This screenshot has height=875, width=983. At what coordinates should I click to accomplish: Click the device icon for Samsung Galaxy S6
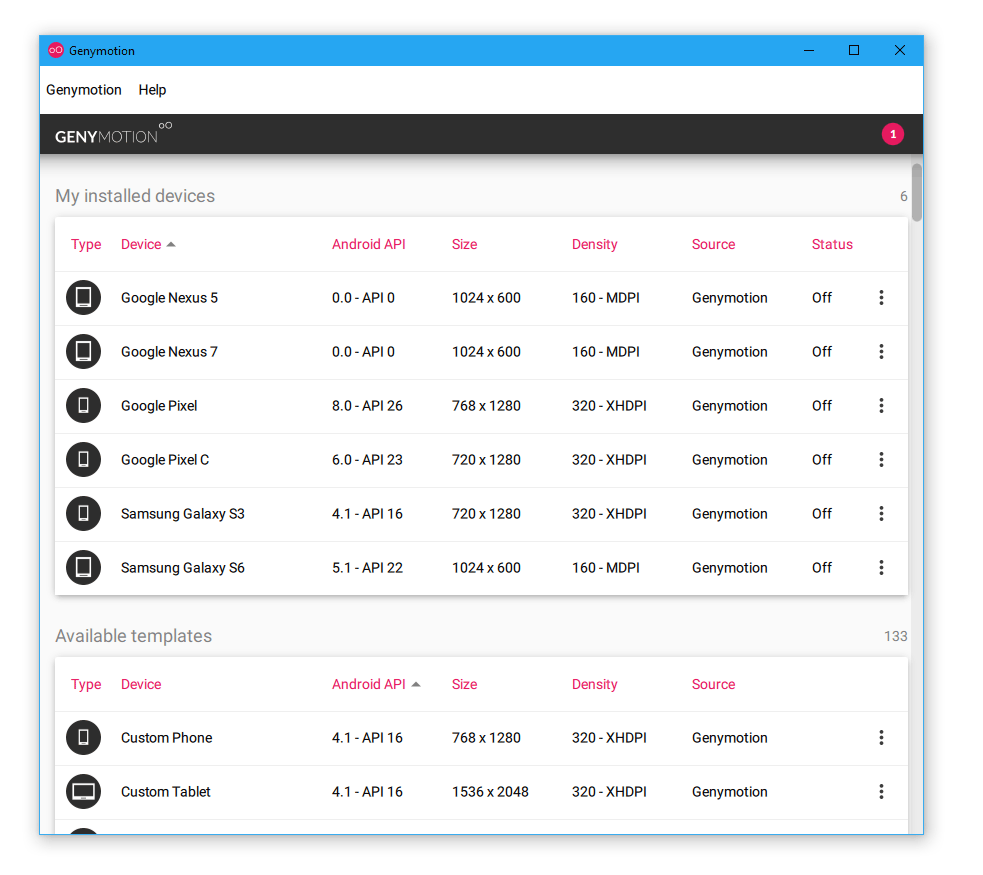(x=83, y=567)
